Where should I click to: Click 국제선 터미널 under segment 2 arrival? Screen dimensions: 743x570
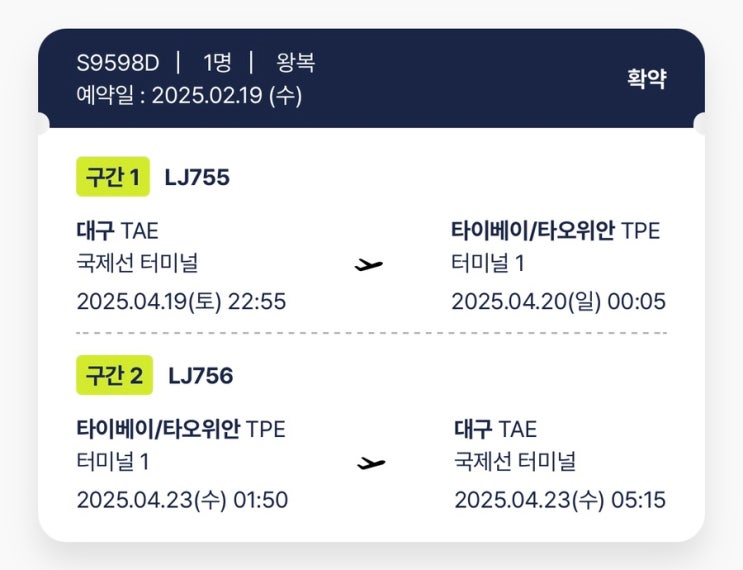[x=515, y=462]
